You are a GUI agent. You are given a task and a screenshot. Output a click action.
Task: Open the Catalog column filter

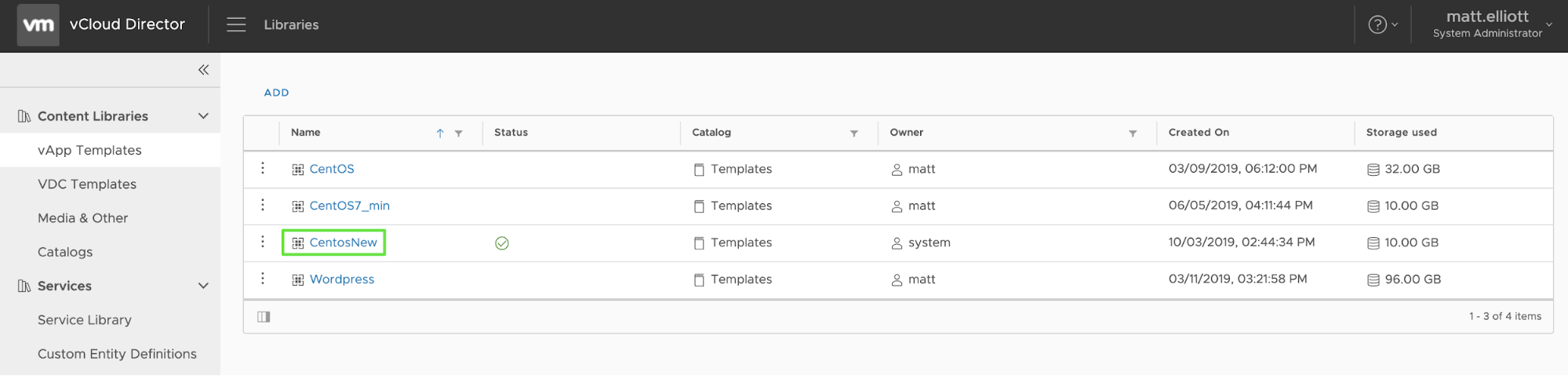tap(854, 133)
